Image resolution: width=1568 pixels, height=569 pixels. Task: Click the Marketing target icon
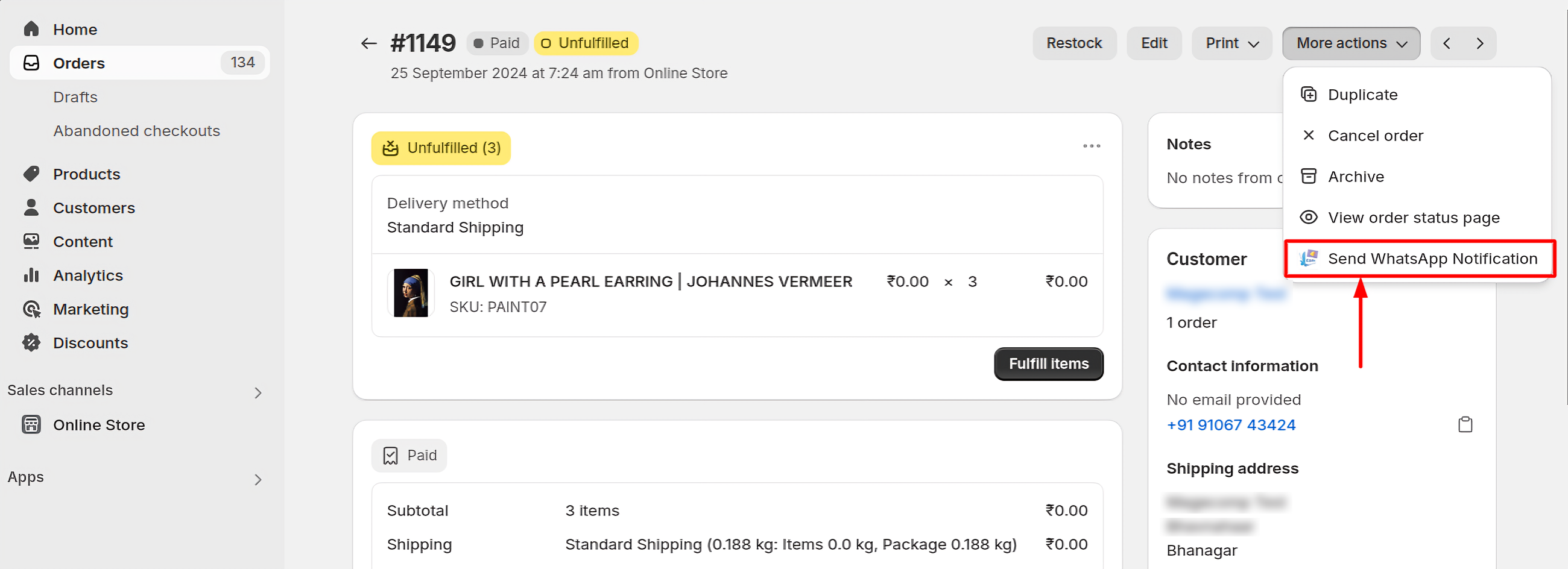coord(31,309)
